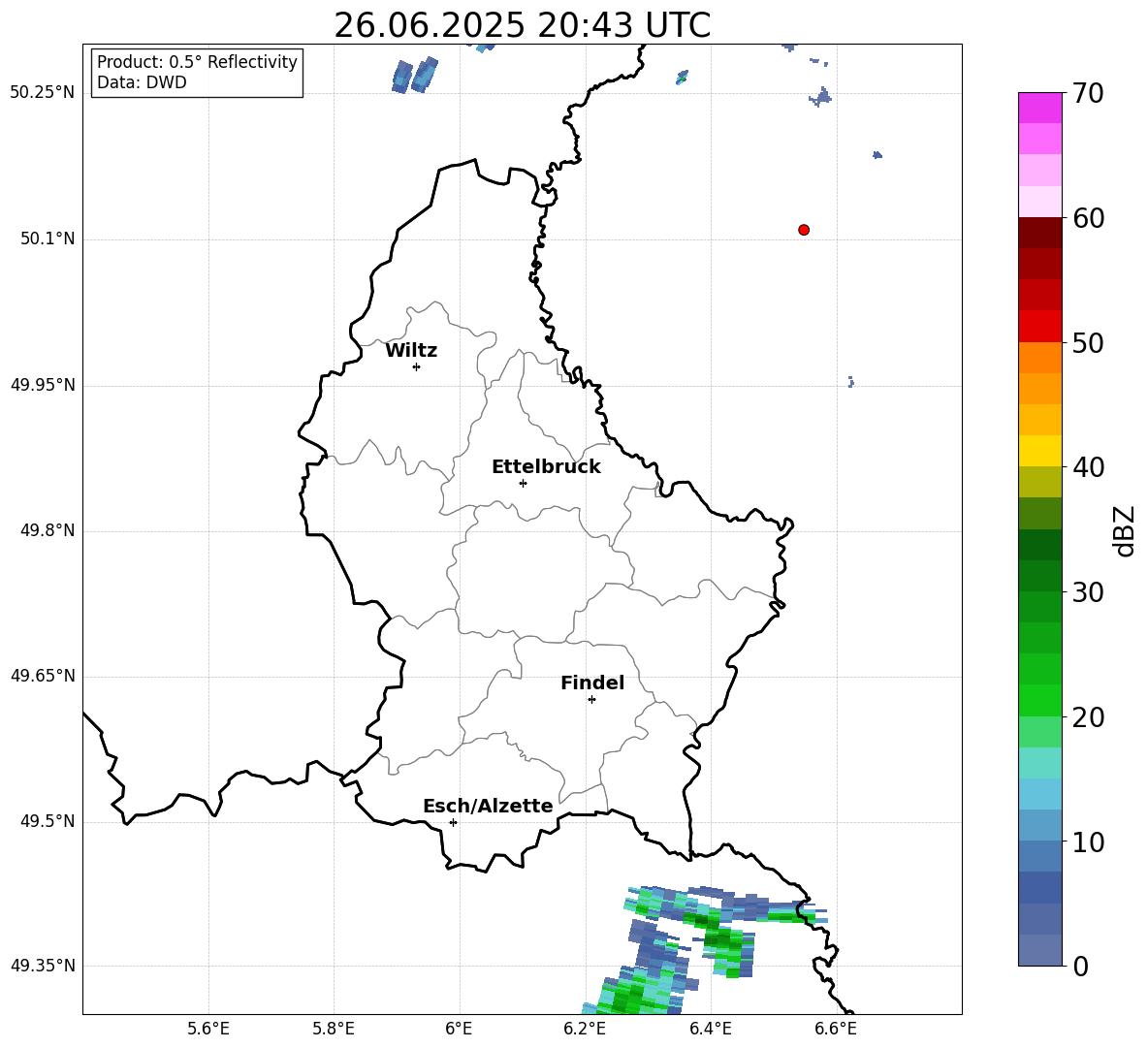Click the longitude label '6.4°E'
The width and height of the screenshot is (1148, 1048).
tap(710, 1029)
